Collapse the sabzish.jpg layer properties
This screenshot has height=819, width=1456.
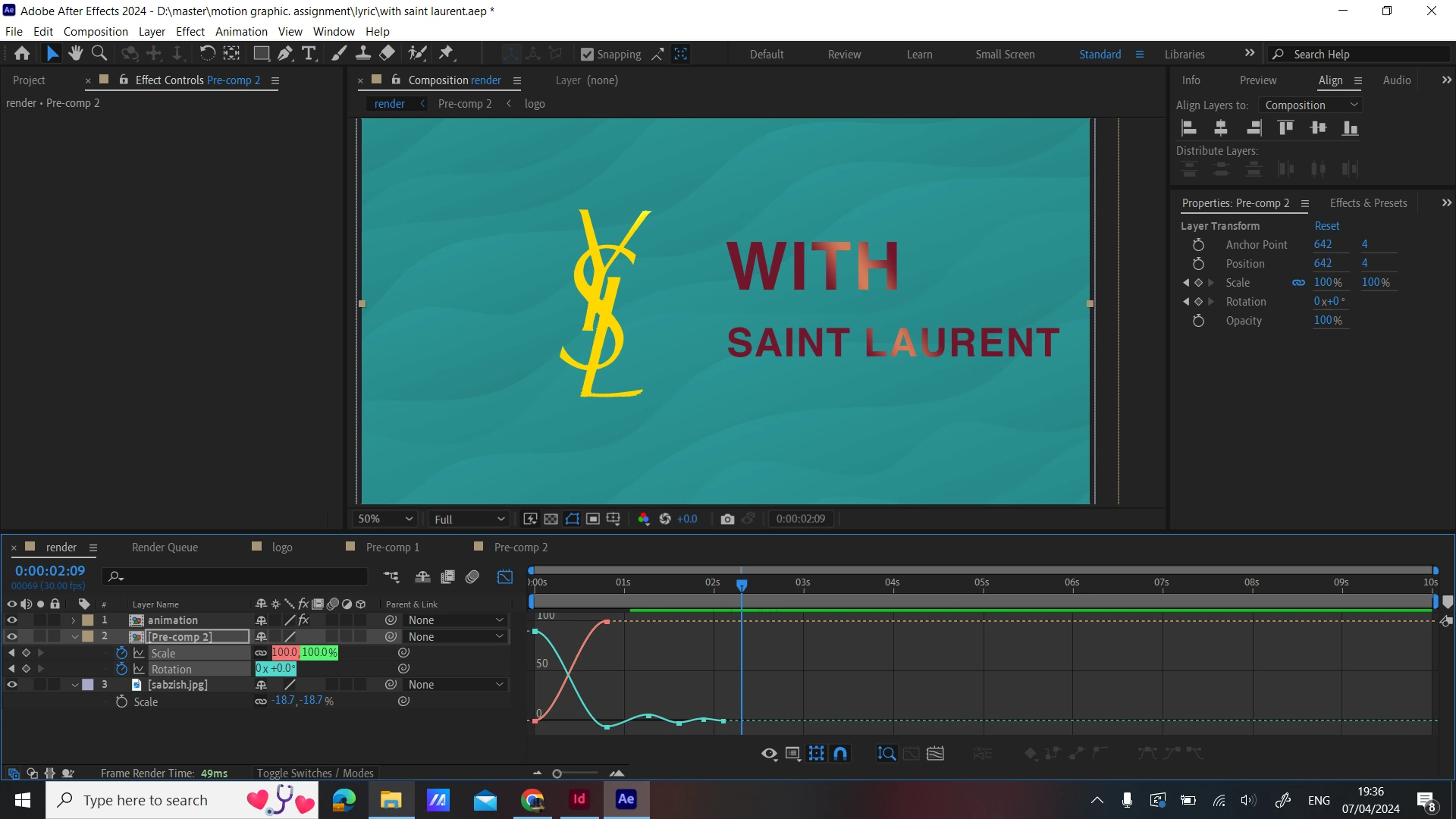point(74,685)
